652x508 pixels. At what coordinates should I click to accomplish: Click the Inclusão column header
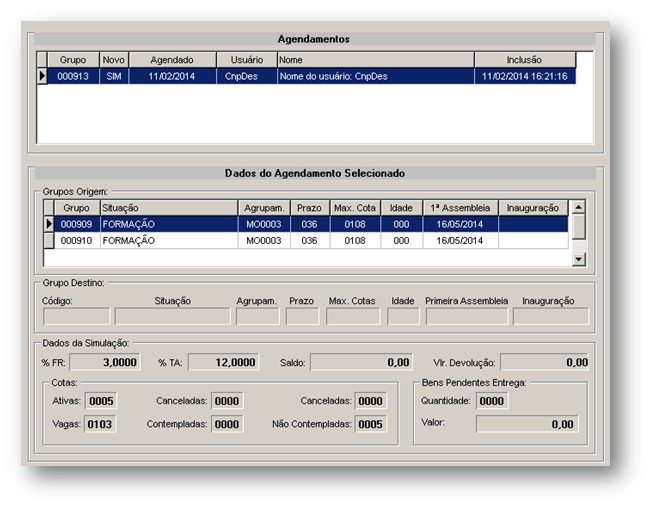tap(525, 60)
